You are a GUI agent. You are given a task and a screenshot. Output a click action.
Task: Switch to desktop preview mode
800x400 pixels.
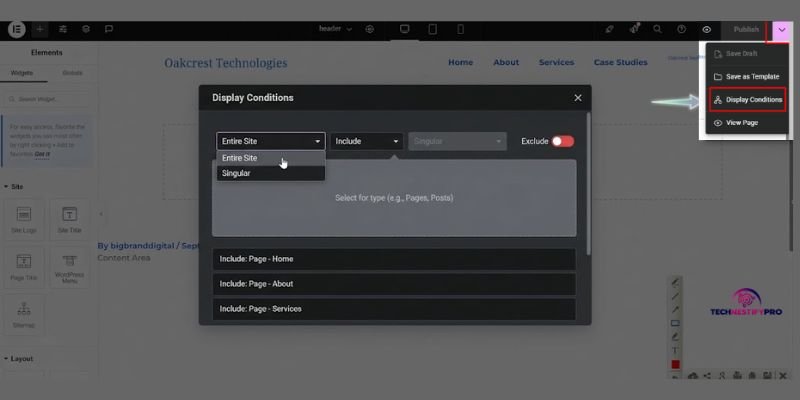coord(405,29)
